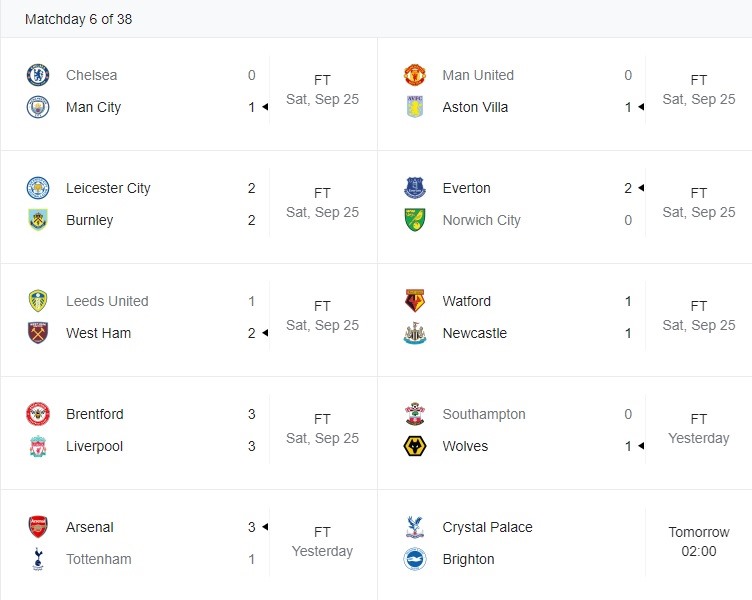
Task: Click the Watford club crest
Action: coord(415,301)
